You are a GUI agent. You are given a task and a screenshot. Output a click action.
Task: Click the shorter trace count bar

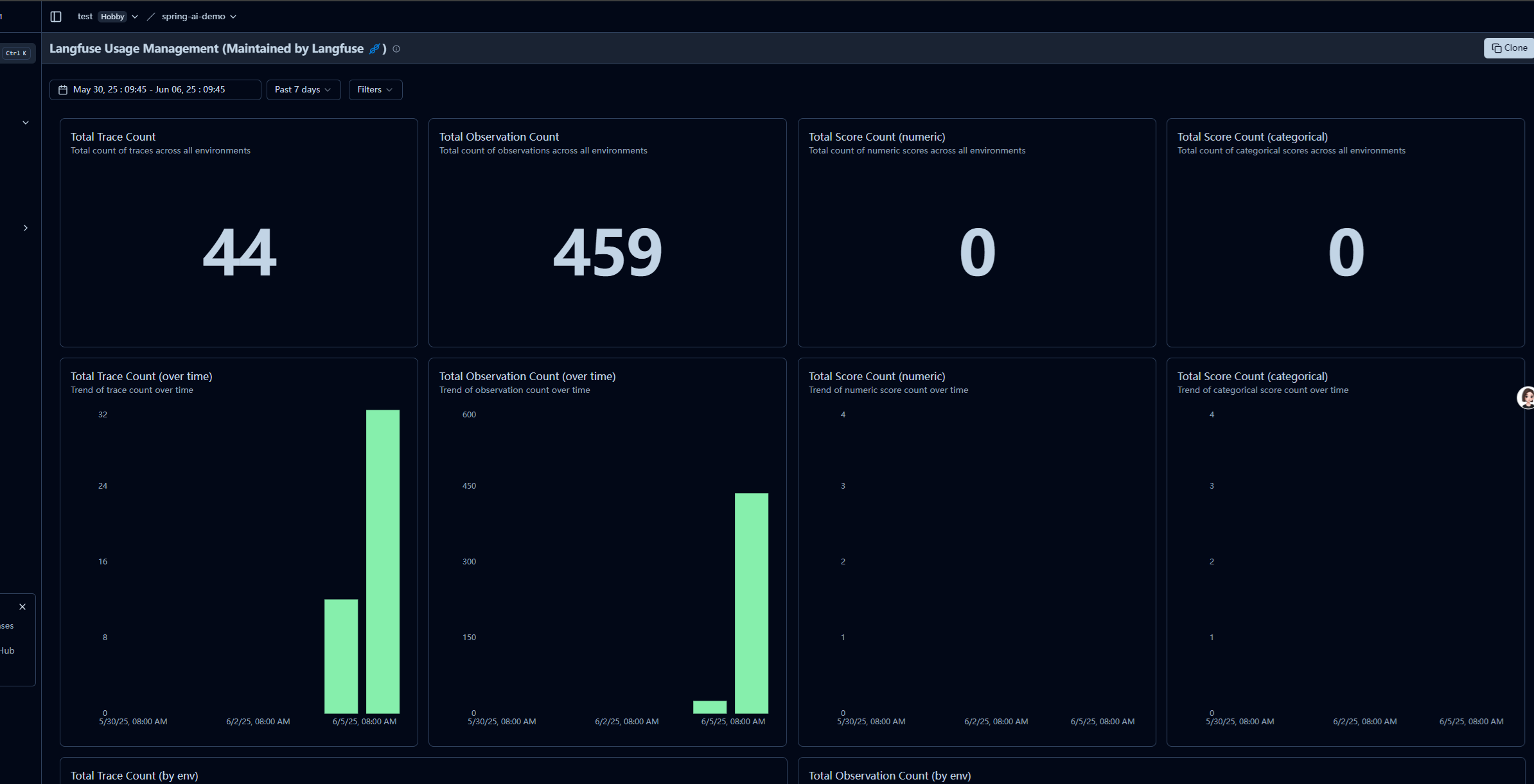(x=341, y=656)
